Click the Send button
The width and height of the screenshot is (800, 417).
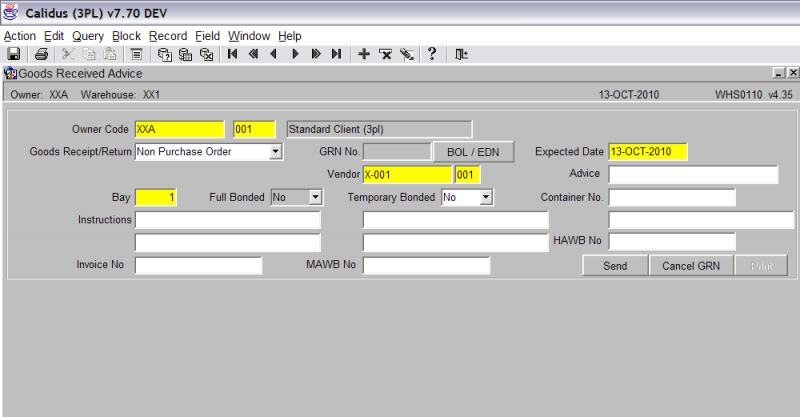coord(615,266)
